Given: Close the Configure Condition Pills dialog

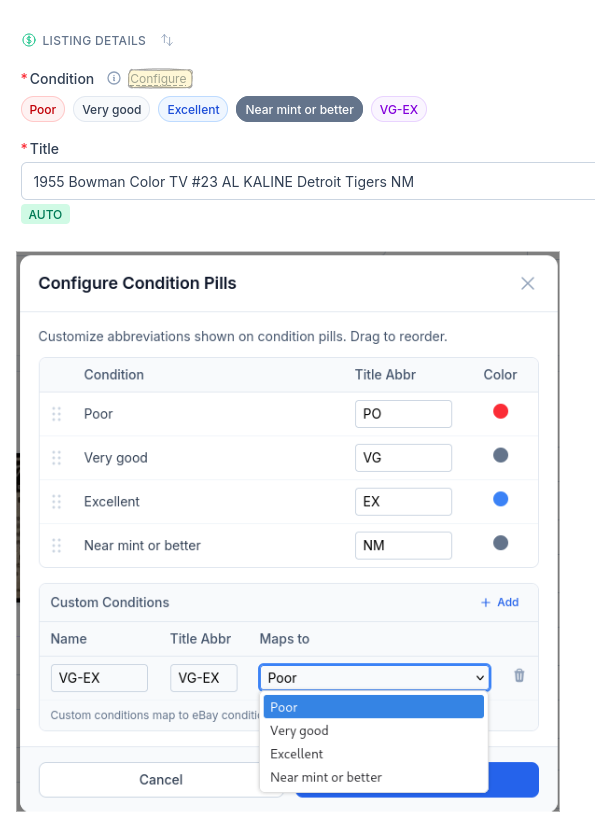Looking at the screenshot, I should pyautogui.click(x=528, y=283).
